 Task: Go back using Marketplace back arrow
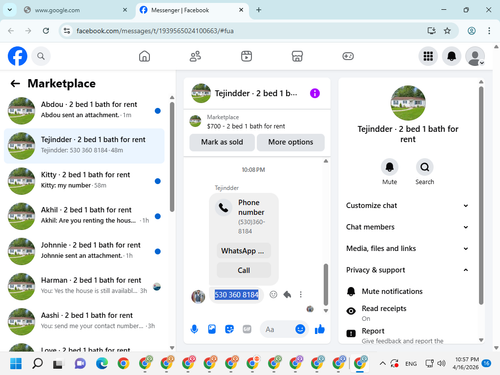coord(15,83)
